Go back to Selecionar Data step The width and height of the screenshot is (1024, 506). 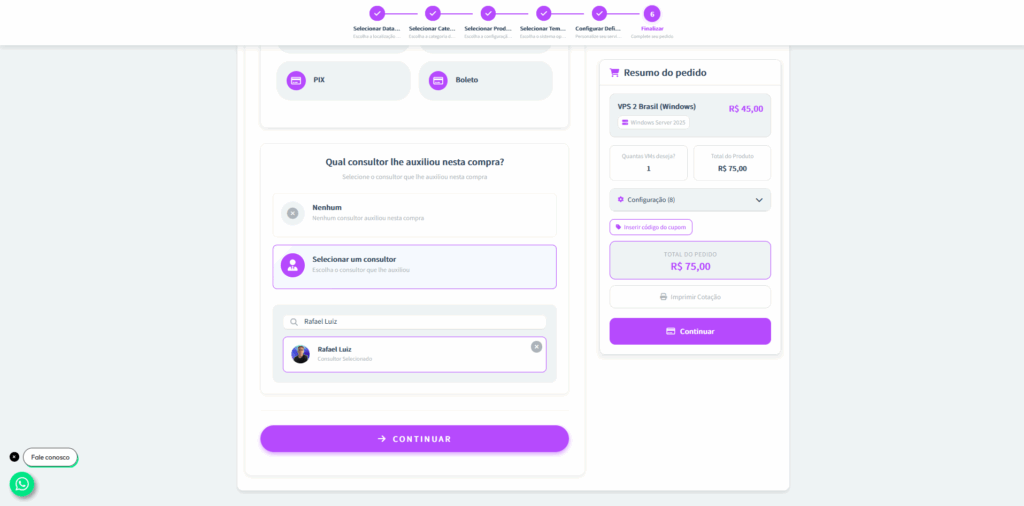tap(376, 14)
